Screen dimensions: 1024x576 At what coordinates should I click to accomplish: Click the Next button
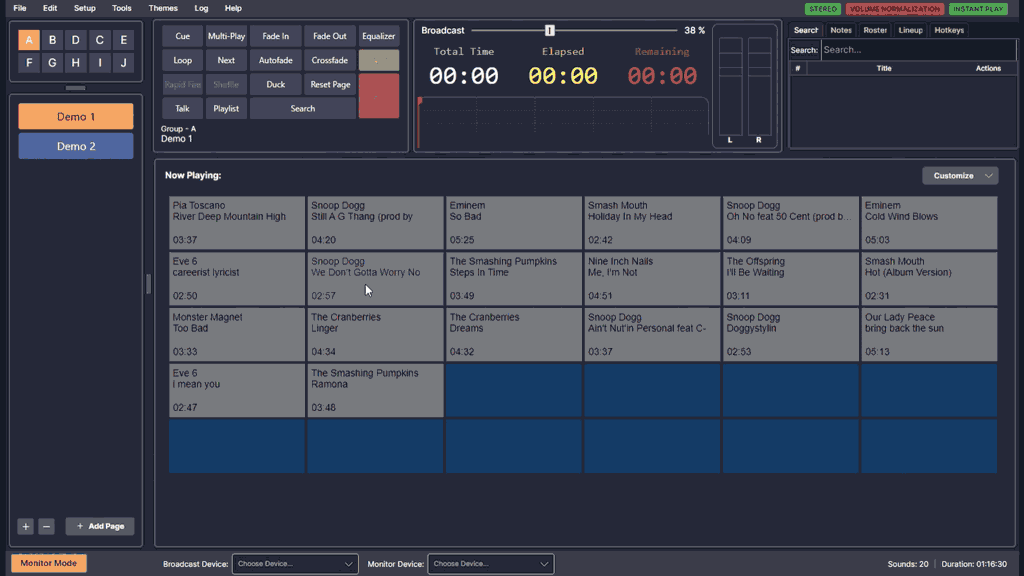(x=226, y=60)
